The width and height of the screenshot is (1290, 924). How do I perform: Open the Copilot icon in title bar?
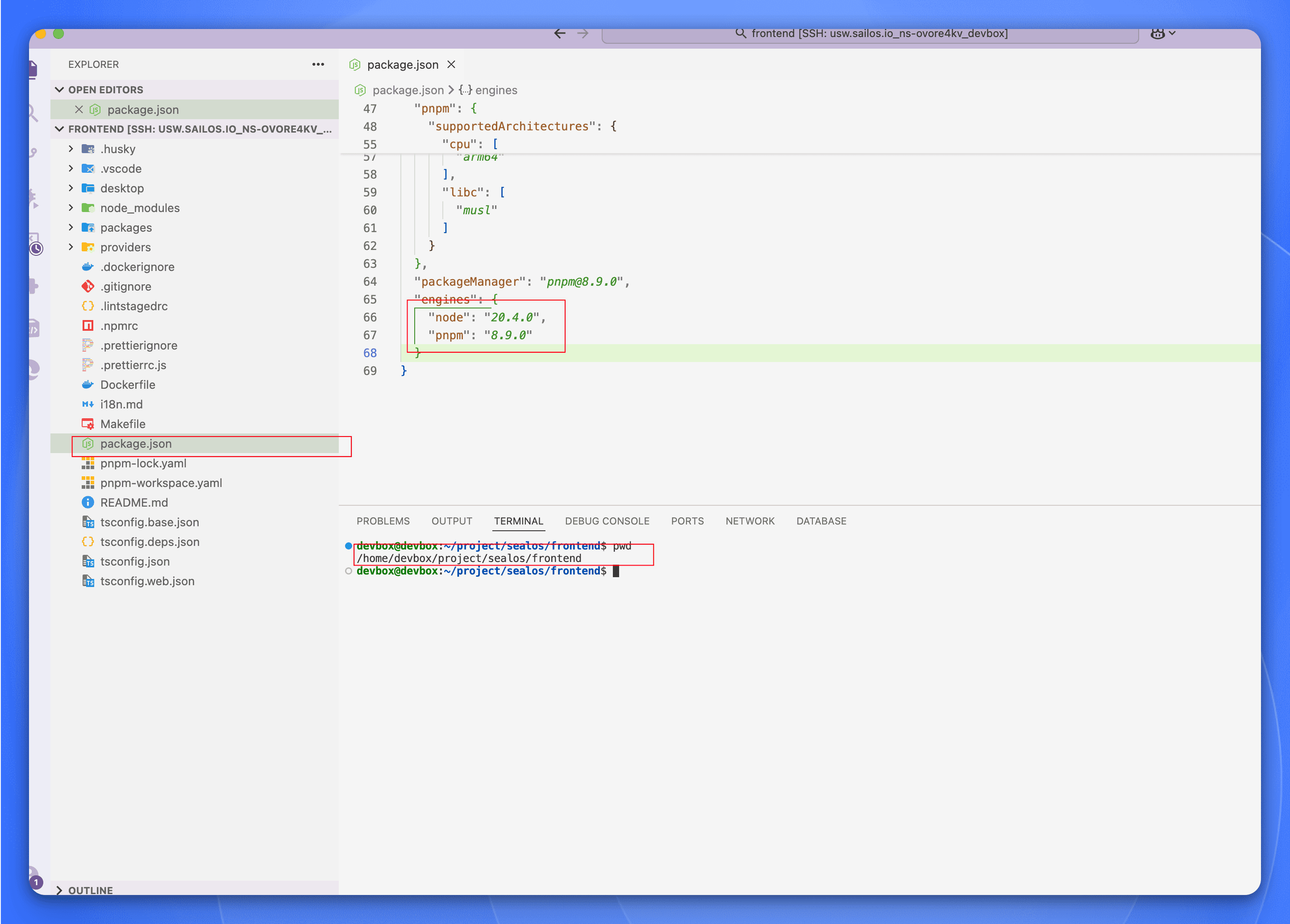[x=1157, y=33]
